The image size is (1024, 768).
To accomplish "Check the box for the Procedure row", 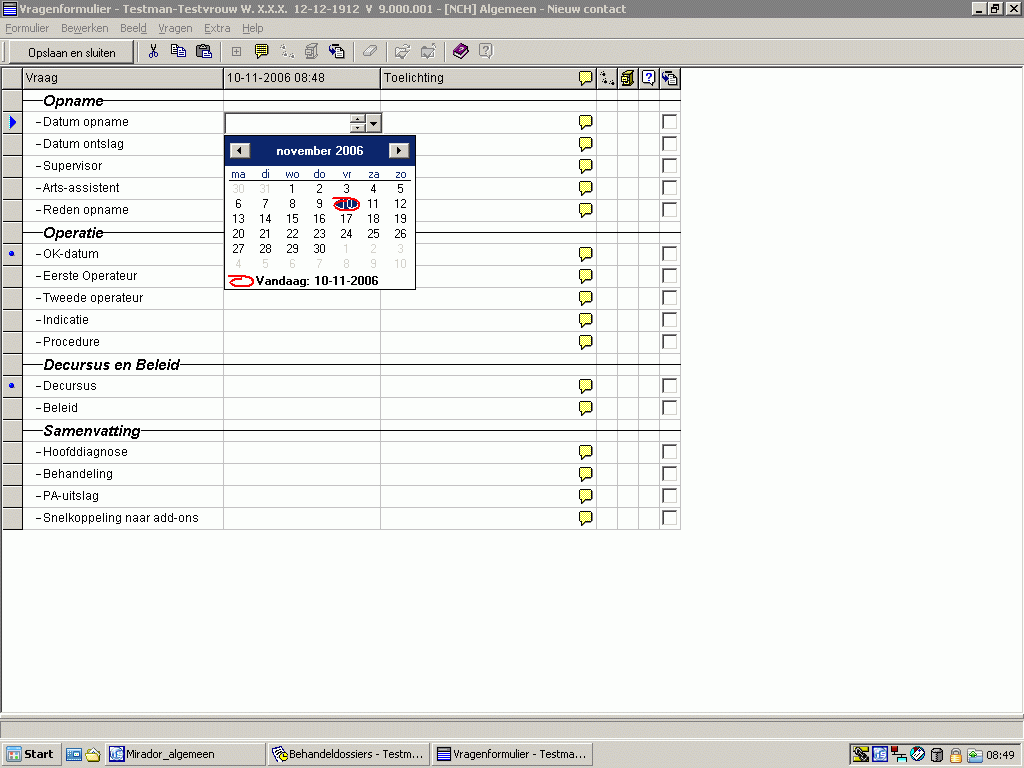I will (x=670, y=342).
